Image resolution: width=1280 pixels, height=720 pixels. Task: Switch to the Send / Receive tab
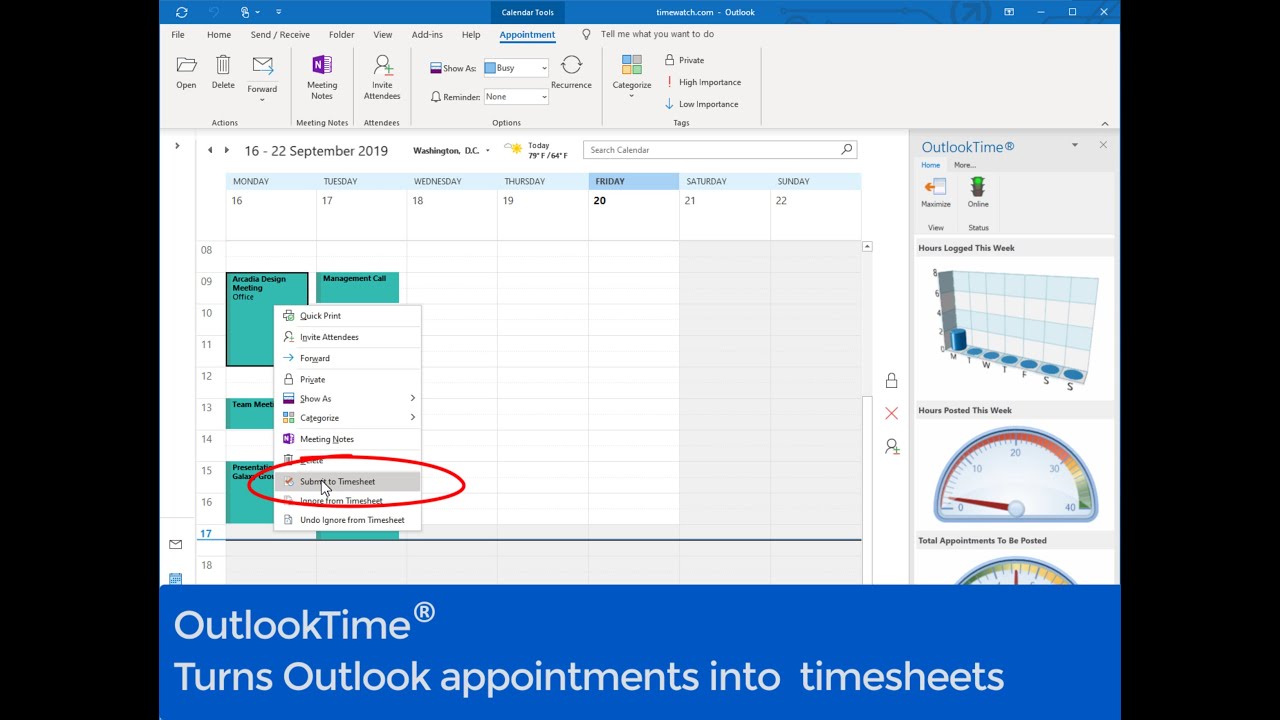point(280,34)
